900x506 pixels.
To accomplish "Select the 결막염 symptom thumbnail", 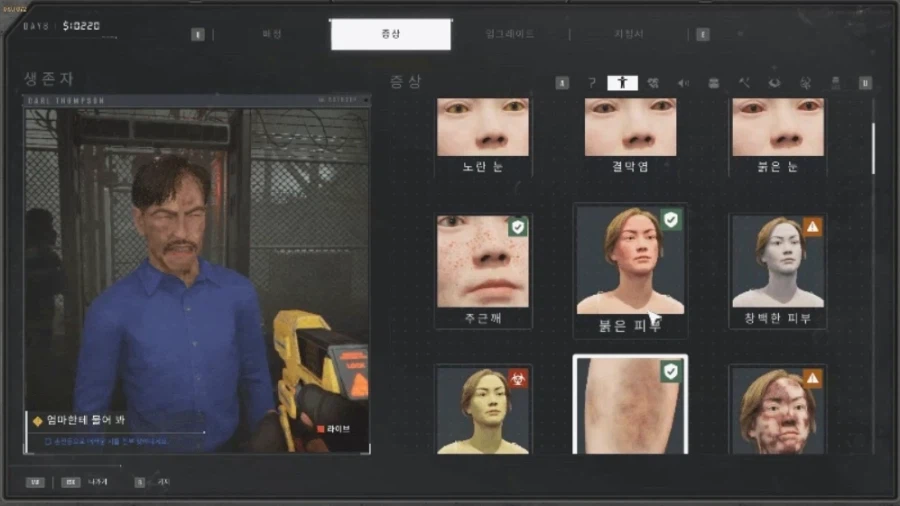I will click(630, 128).
